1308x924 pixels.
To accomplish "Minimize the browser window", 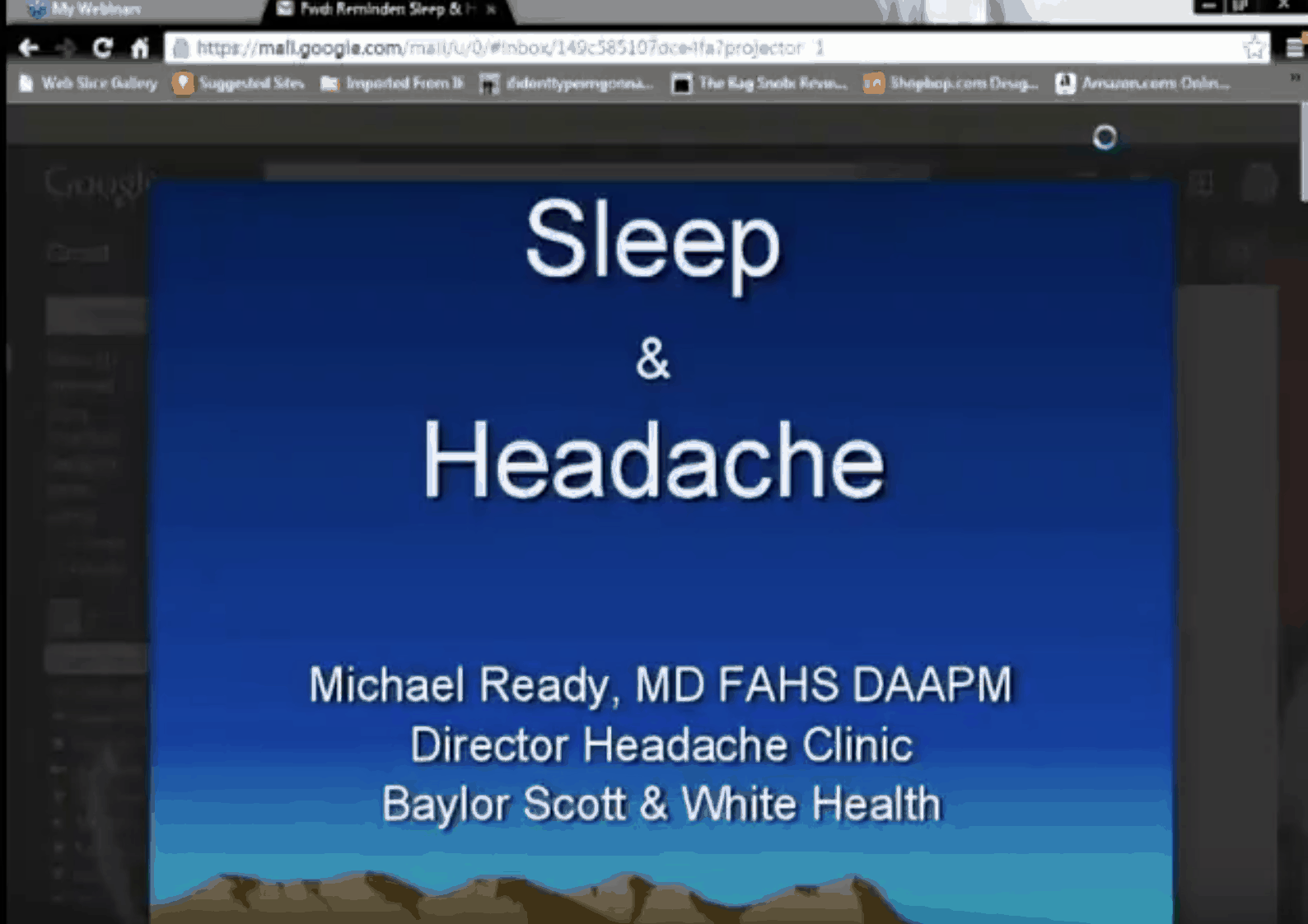I will [x=1208, y=6].
